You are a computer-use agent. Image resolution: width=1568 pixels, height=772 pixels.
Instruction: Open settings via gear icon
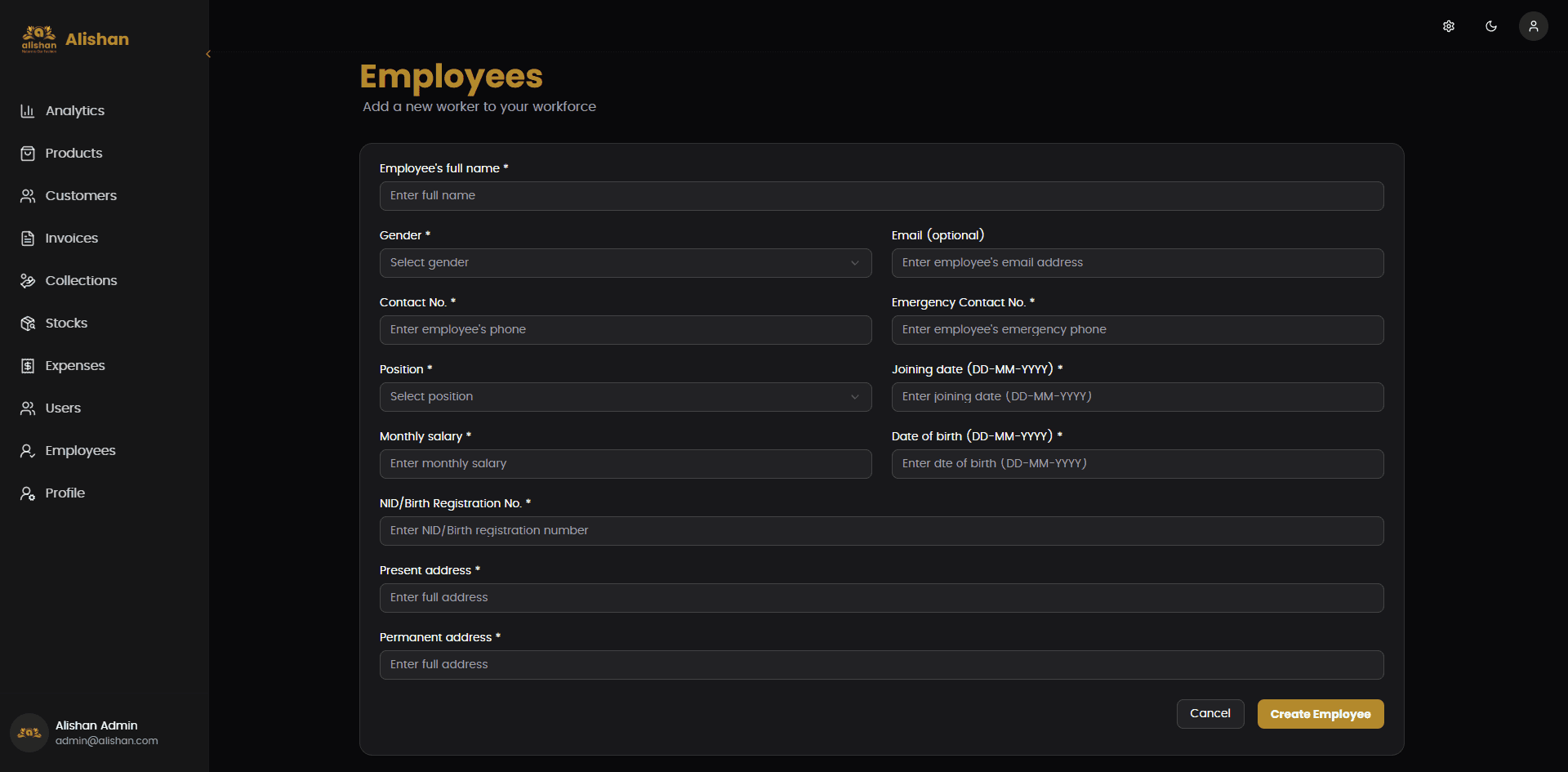pos(1449,26)
